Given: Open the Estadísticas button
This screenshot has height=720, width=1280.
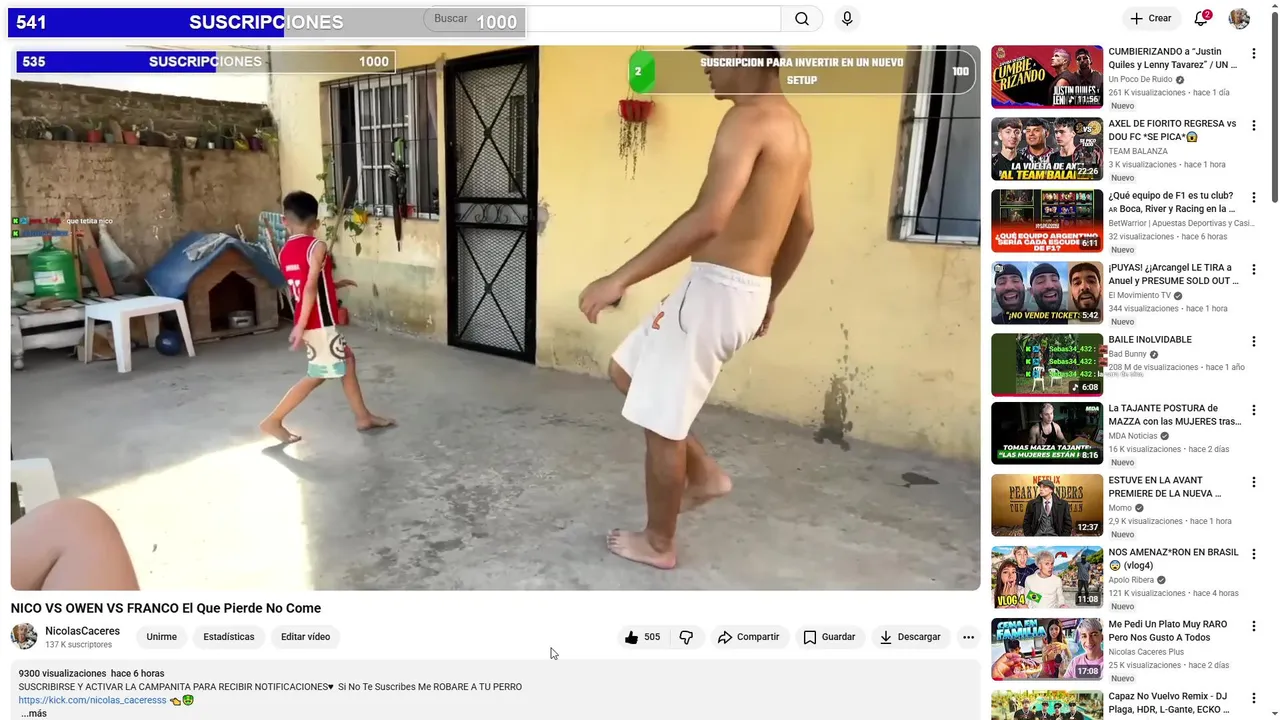Looking at the screenshot, I should (x=229, y=637).
